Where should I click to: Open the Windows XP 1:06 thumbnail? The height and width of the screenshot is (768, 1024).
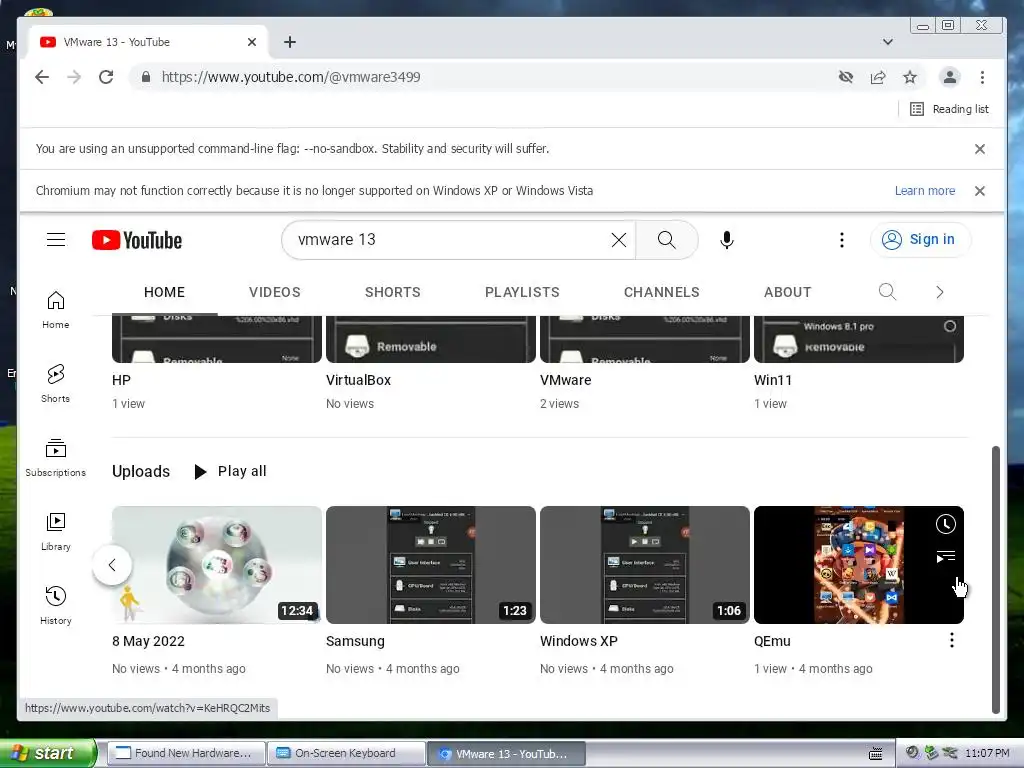click(x=645, y=565)
